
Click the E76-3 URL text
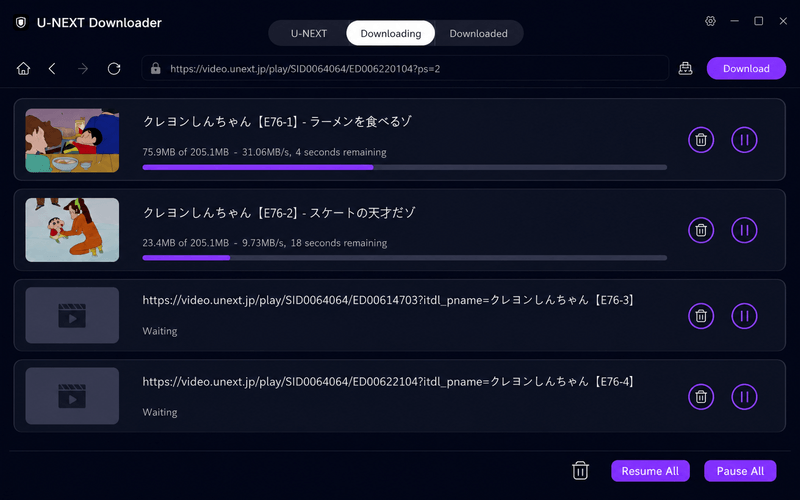(388, 300)
